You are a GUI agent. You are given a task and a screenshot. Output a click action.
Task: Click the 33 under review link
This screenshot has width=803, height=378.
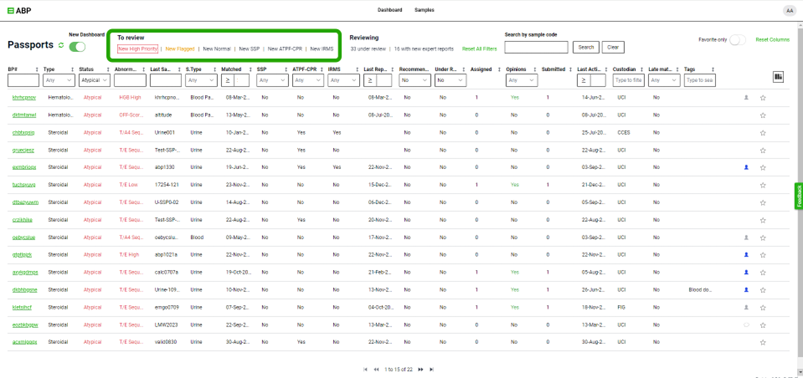[368, 49]
